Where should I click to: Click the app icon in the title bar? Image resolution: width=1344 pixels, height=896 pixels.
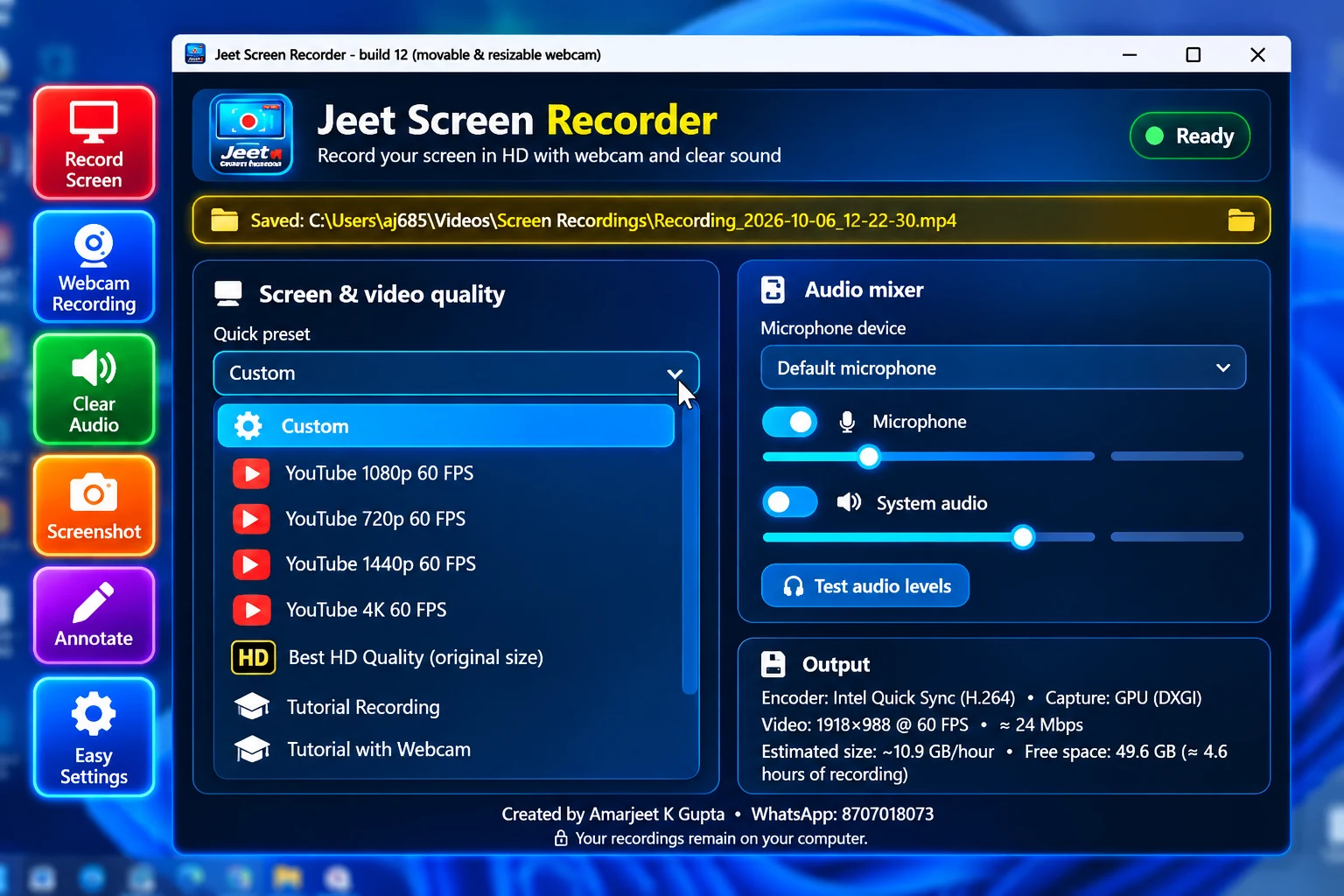pos(195,54)
